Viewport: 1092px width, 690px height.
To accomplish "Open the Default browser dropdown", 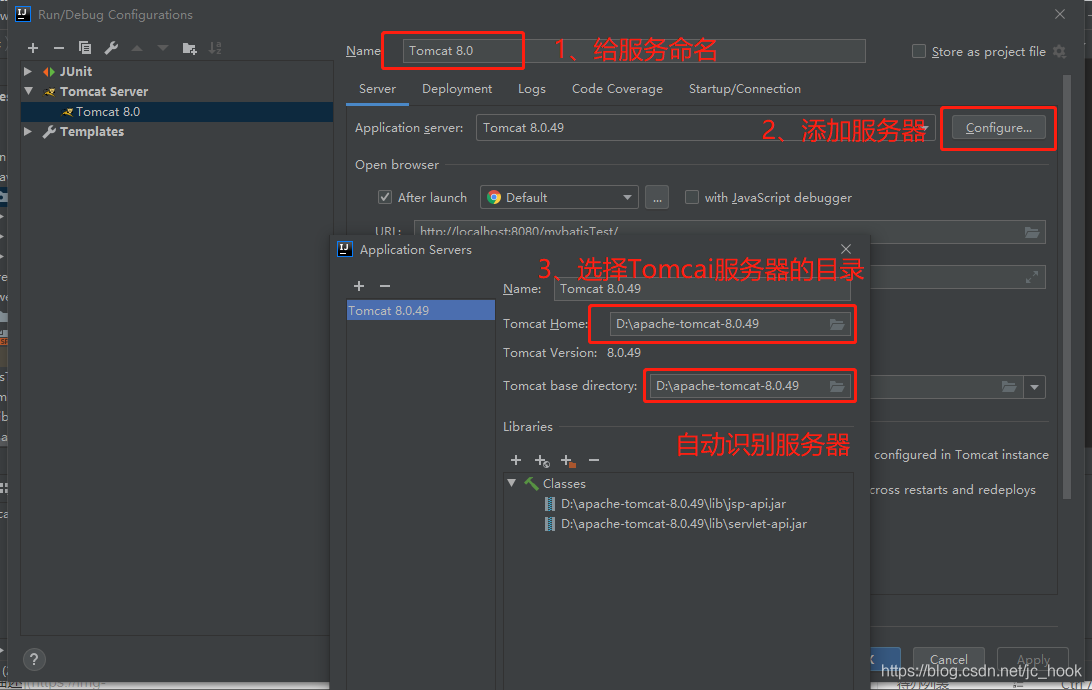I will (559, 198).
